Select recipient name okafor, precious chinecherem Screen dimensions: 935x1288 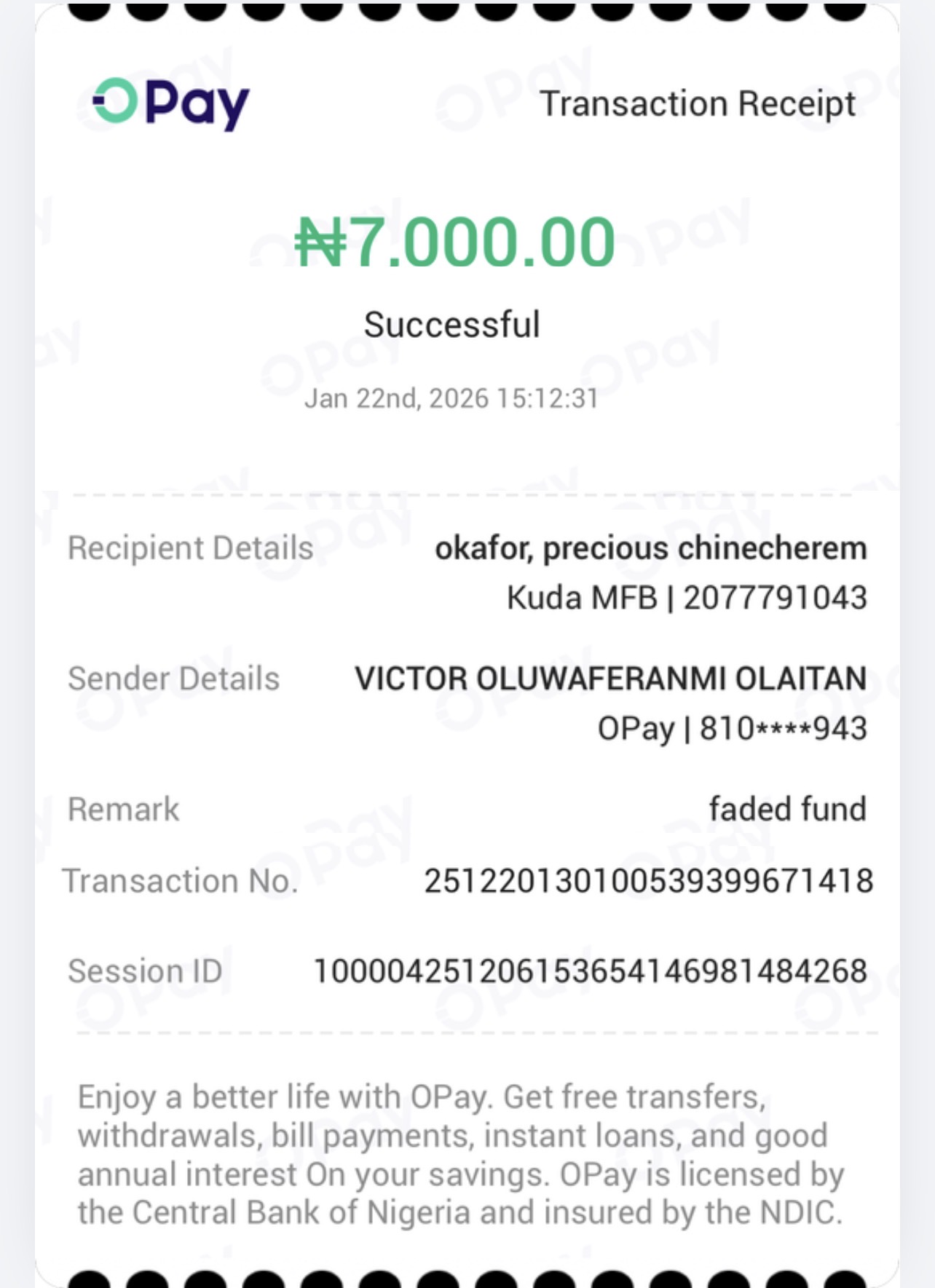[650, 548]
